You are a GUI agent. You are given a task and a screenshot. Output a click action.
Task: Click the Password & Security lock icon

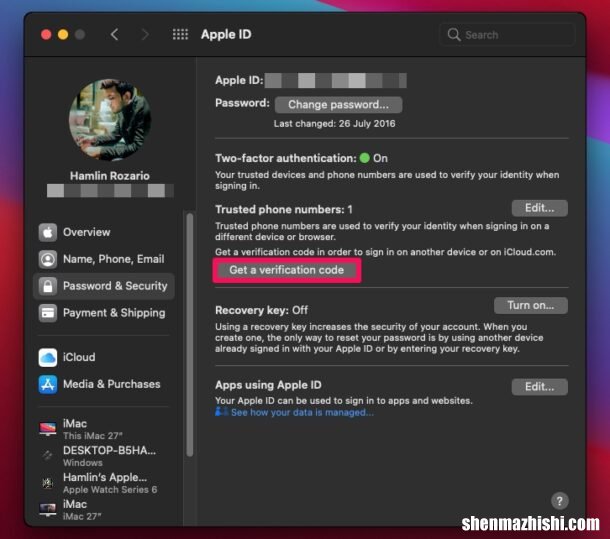click(x=48, y=286)
